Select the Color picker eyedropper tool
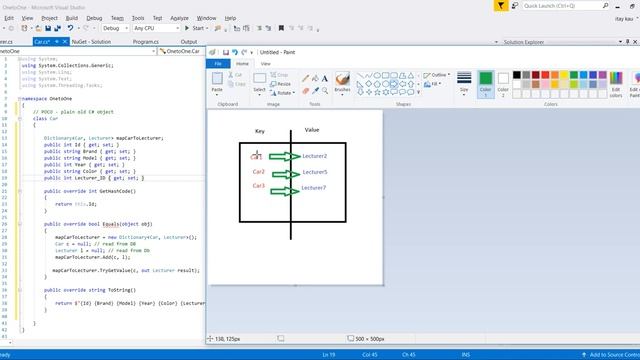This screenshot has width=640, height=360. (x=315, y=91)
